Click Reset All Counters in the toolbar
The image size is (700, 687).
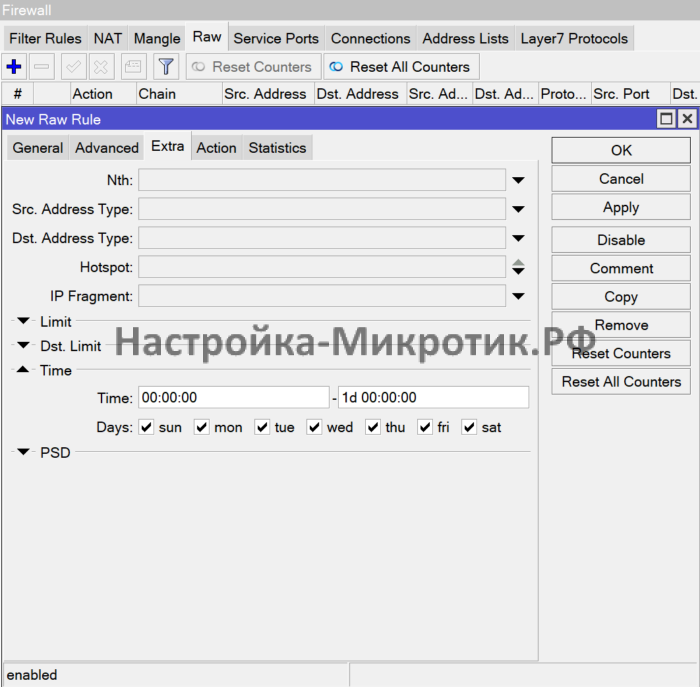(x=401, y=67)
